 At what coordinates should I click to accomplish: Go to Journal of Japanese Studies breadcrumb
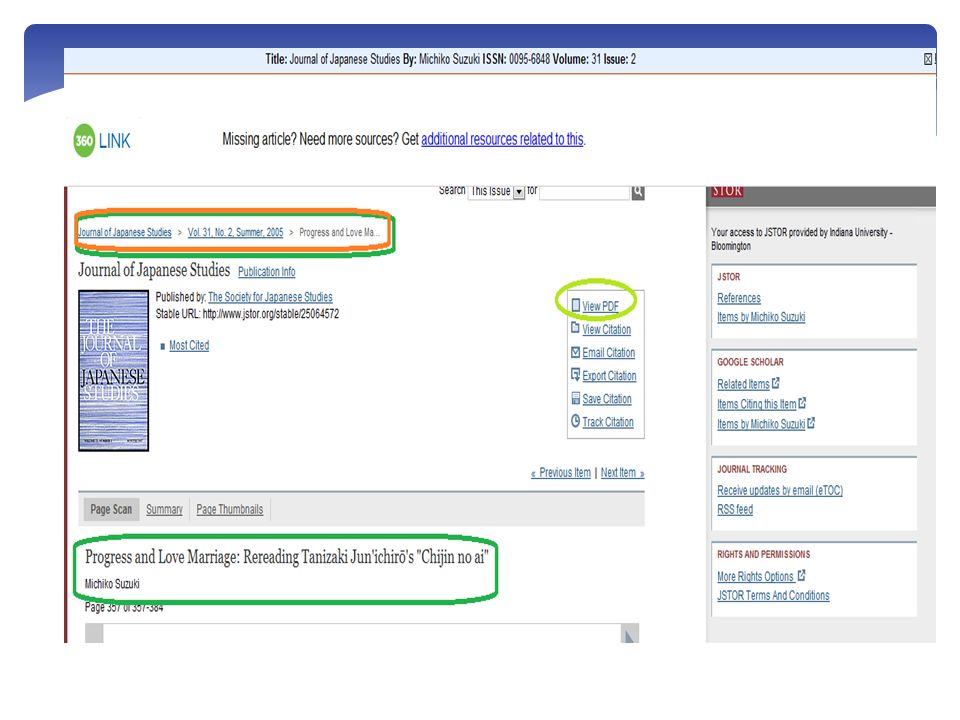pyautogui.click(x=124, y=233)
